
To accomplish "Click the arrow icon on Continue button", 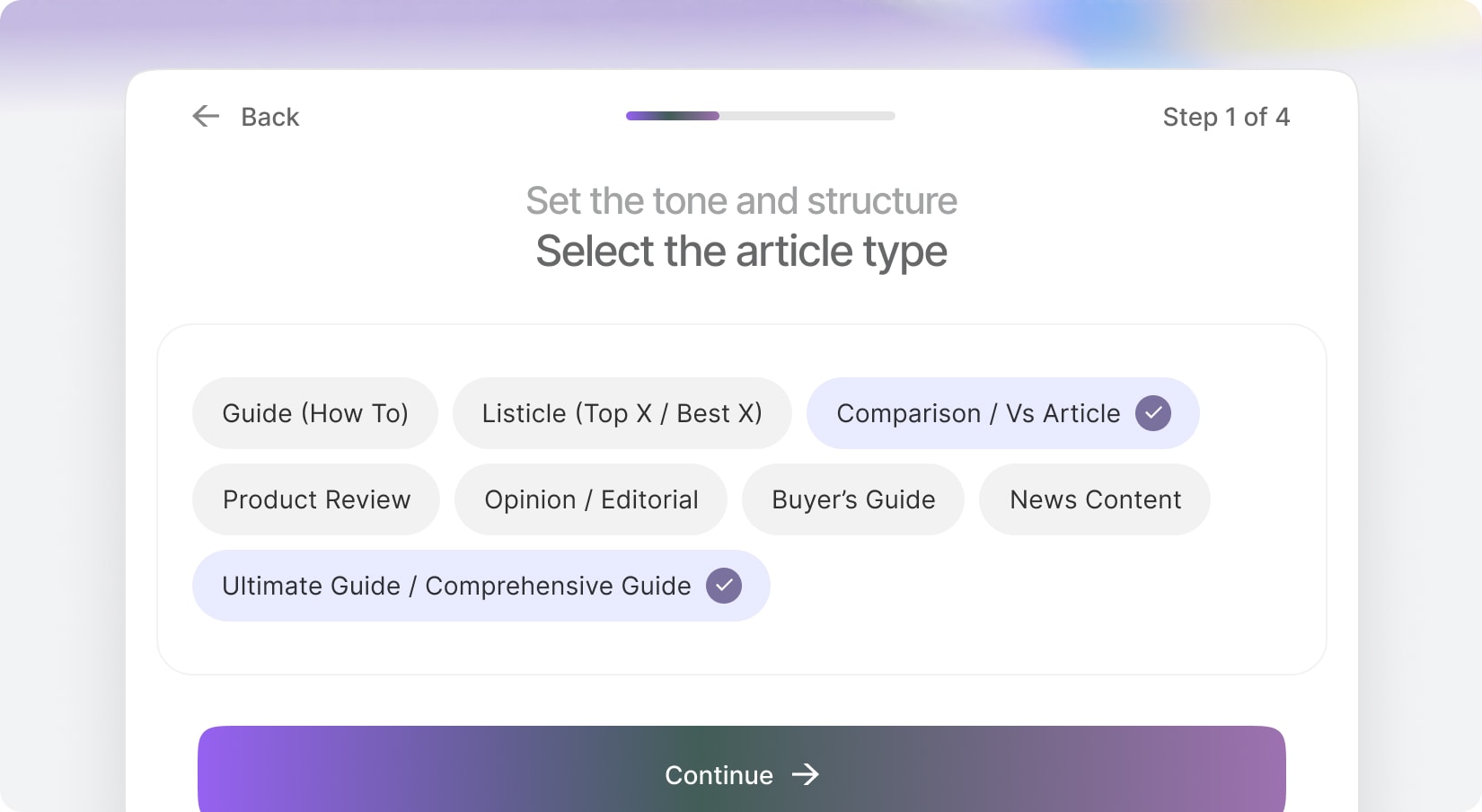I will point(806,774).
